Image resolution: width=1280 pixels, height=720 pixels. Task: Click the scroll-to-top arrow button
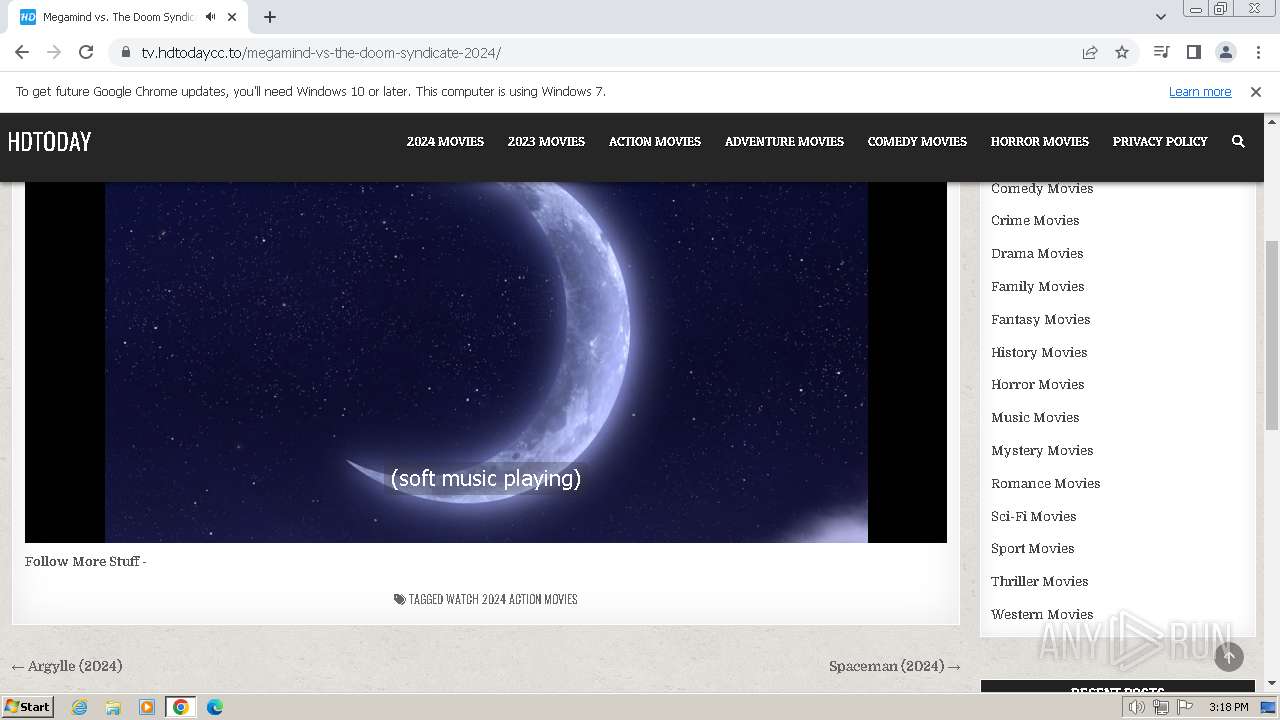click(x=1229, y=656)
